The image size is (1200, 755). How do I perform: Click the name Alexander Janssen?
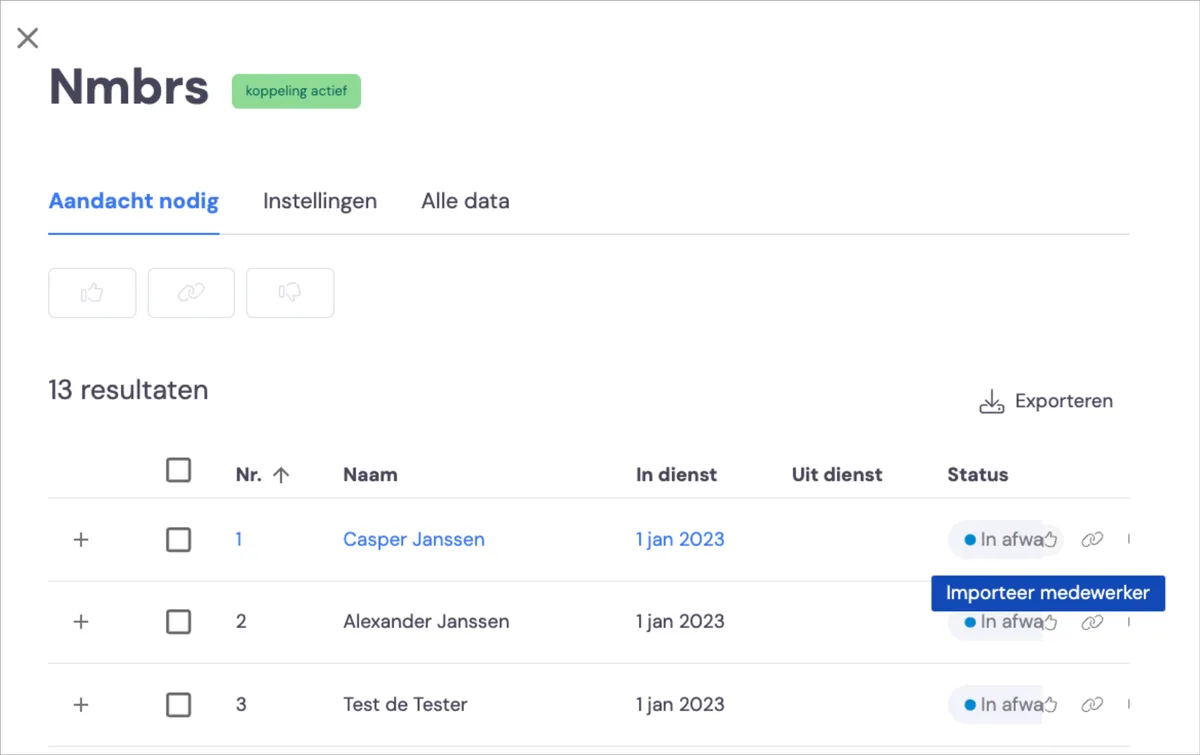426,622
